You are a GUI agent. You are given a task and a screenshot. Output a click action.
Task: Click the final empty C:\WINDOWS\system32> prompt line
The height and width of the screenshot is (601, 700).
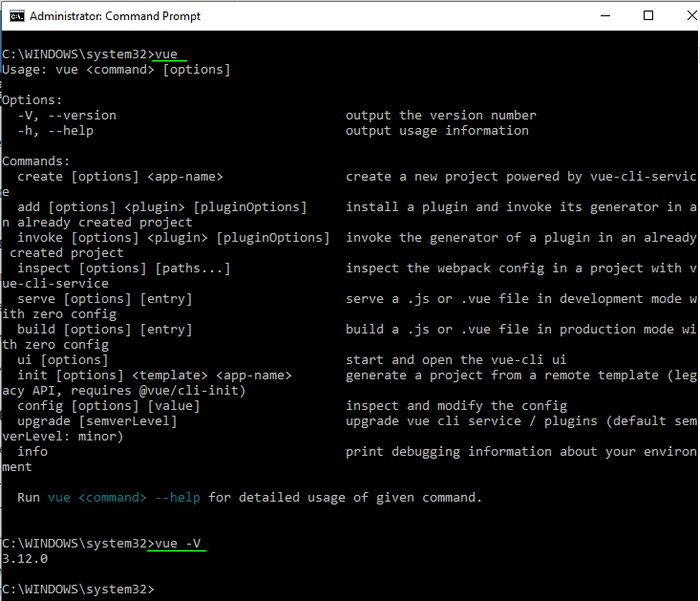(x=78, y=589)
